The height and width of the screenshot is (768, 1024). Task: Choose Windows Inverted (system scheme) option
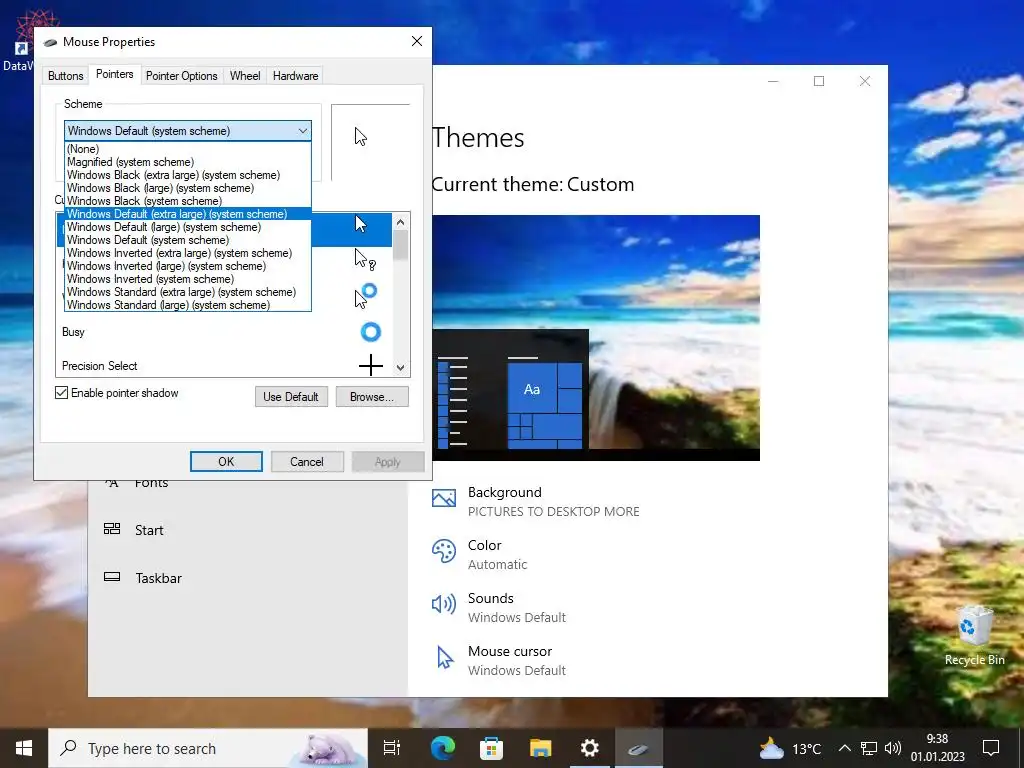tap(188, 280)
